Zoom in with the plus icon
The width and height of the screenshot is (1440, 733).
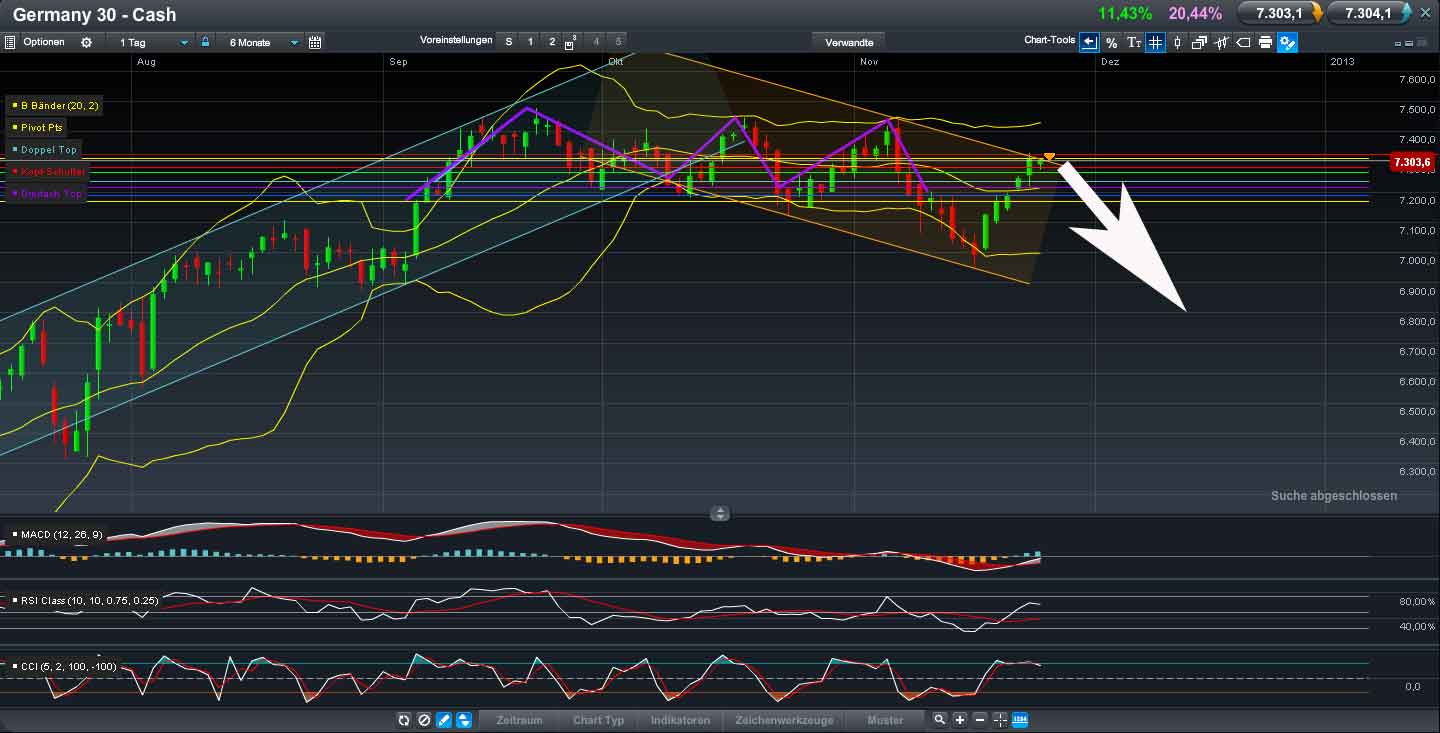pos(960,720)
